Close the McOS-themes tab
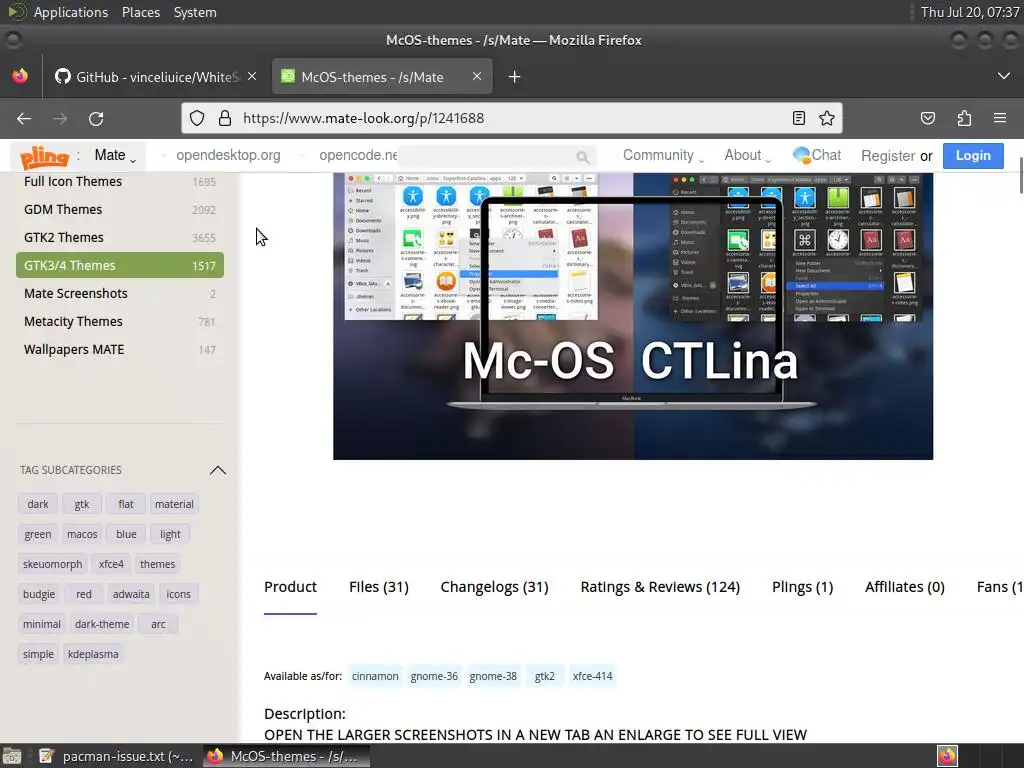The height and width of the screenshot is (768, 1024). click(x=477, y=76)
